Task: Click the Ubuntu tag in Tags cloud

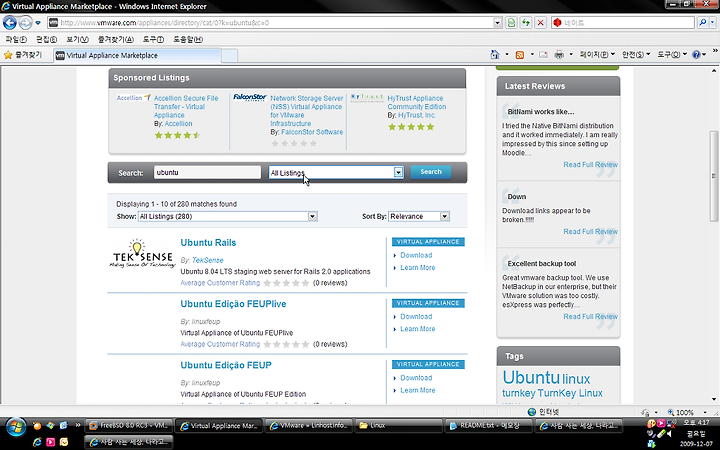Action: pos(531,377)
